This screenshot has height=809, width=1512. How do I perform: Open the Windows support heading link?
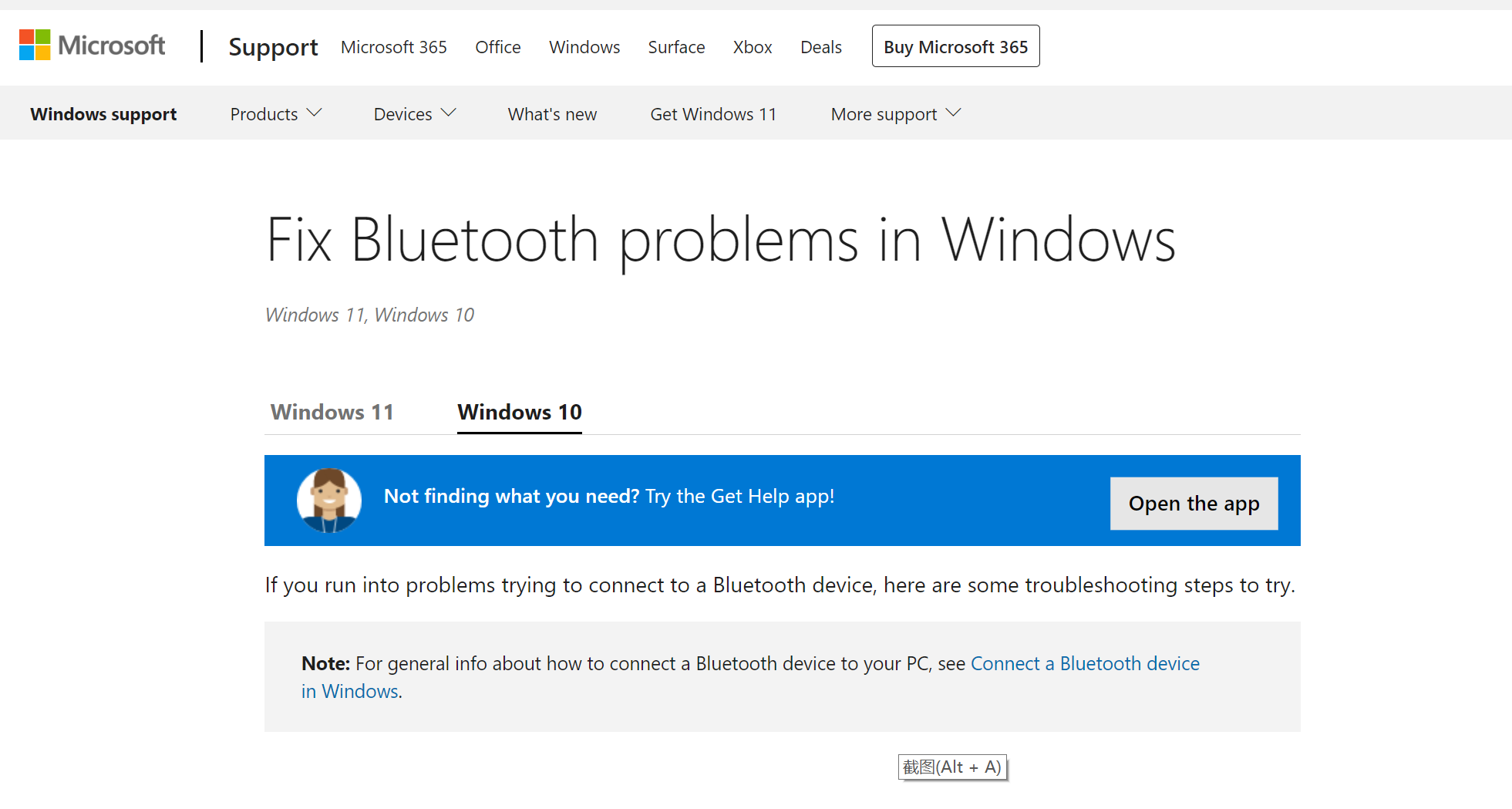[103, 114]
